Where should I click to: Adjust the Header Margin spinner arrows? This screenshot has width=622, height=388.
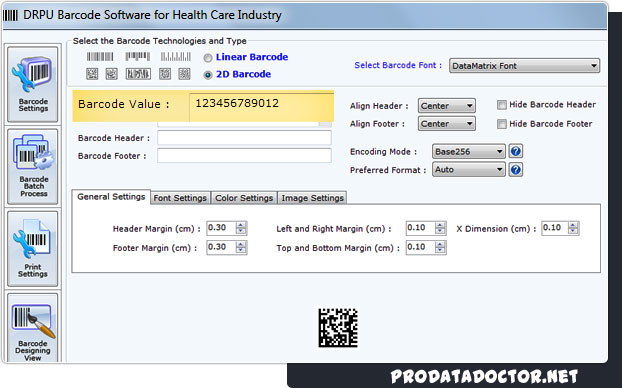point(241,228)
